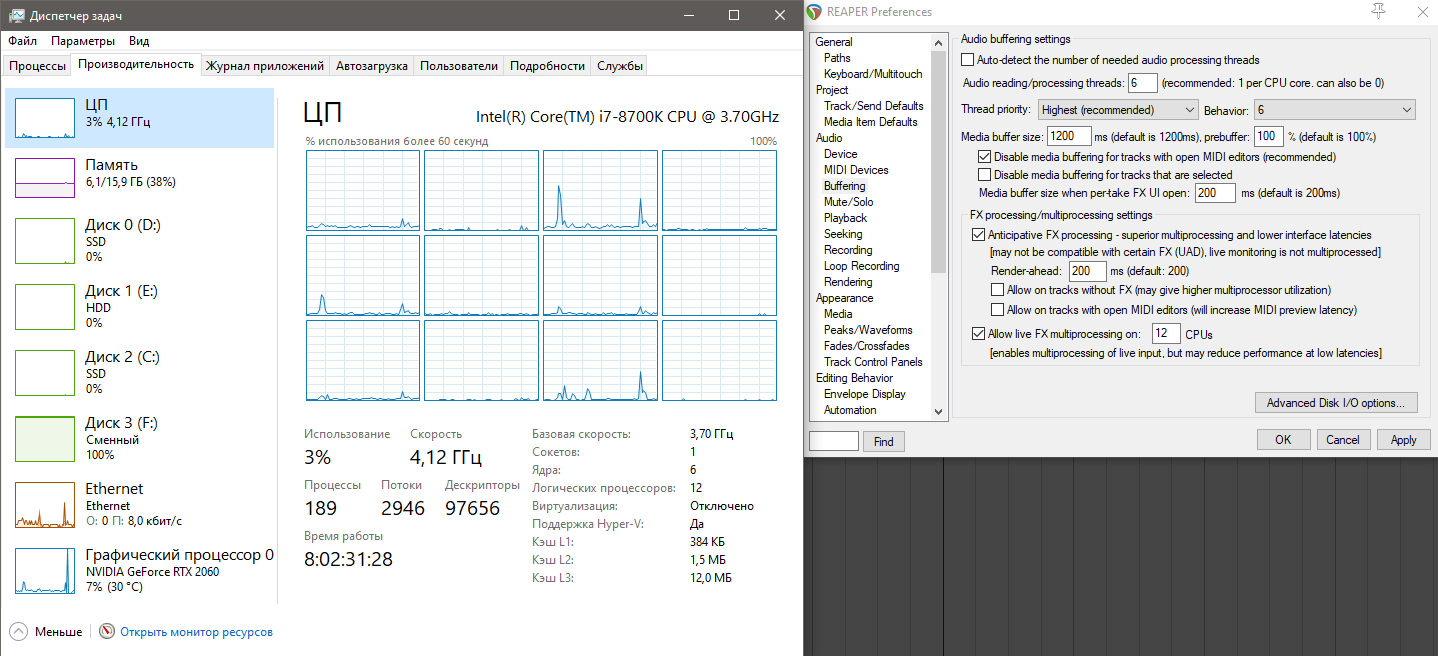Click the Cancel button in Preferences
This screenshot has width=1438, height=656.
pos(1343,440)
